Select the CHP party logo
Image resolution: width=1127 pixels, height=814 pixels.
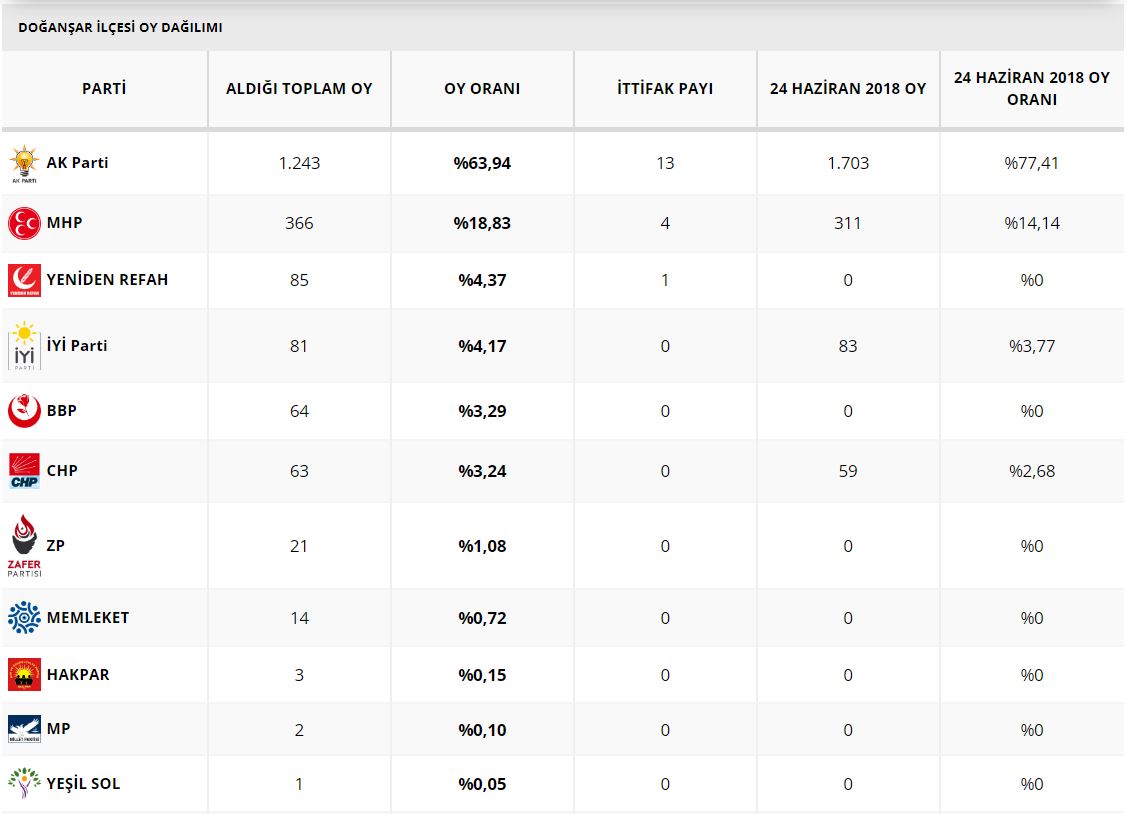(24, 471)
